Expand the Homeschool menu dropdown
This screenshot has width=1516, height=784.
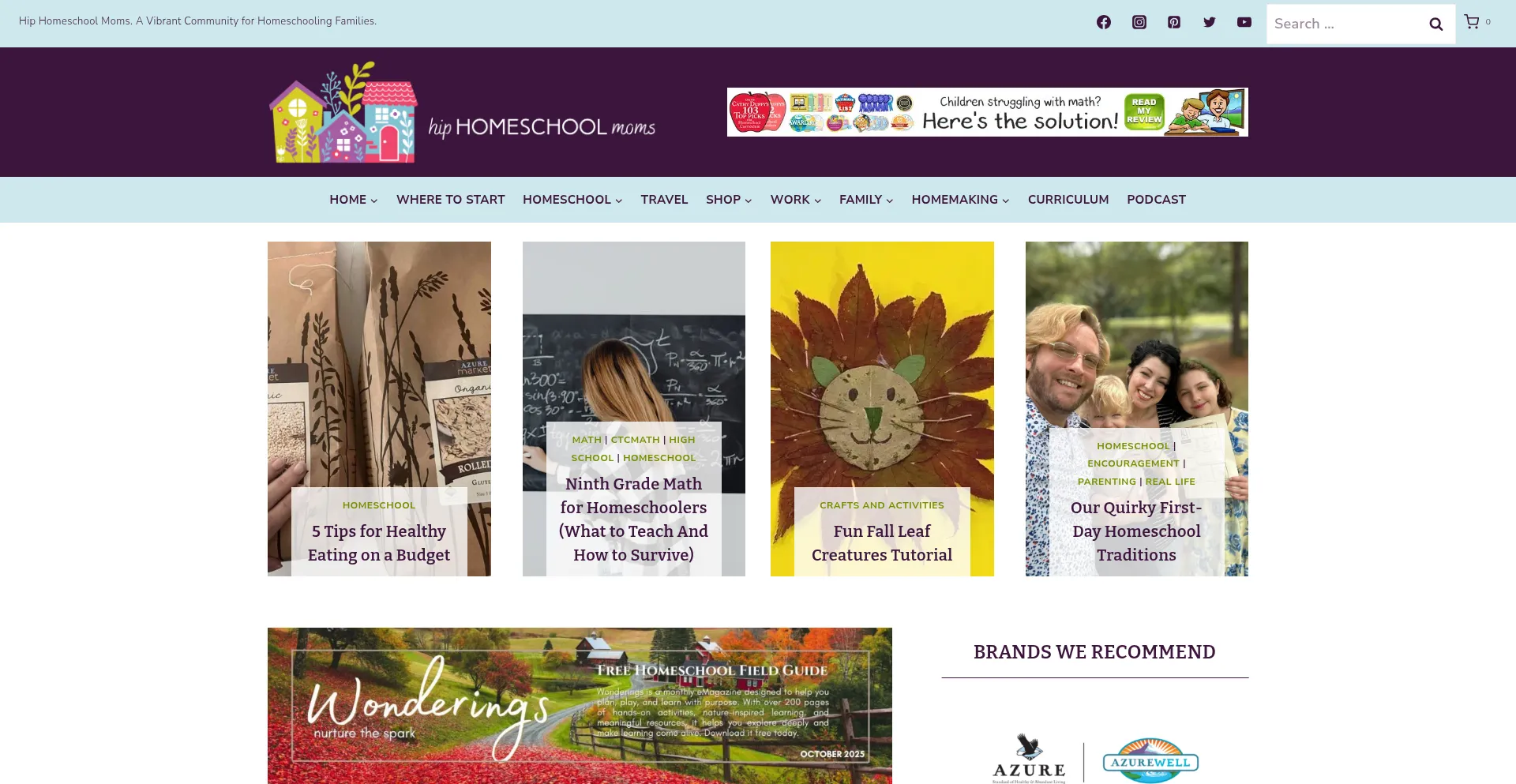[x=572, y=200]
